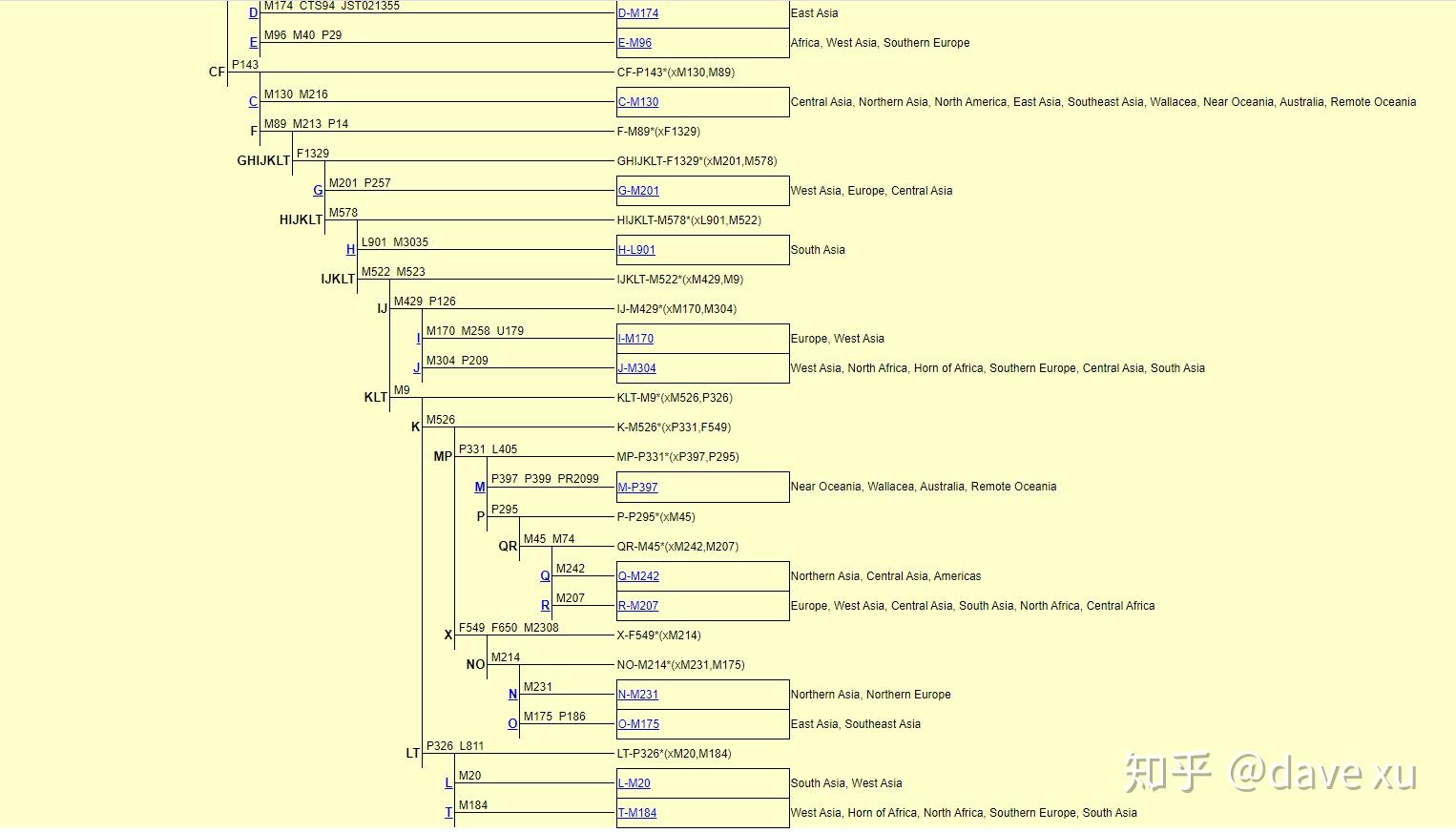1456x833 pixels.
Task: Open the E-M96 link
Action: tap(634, 43)
